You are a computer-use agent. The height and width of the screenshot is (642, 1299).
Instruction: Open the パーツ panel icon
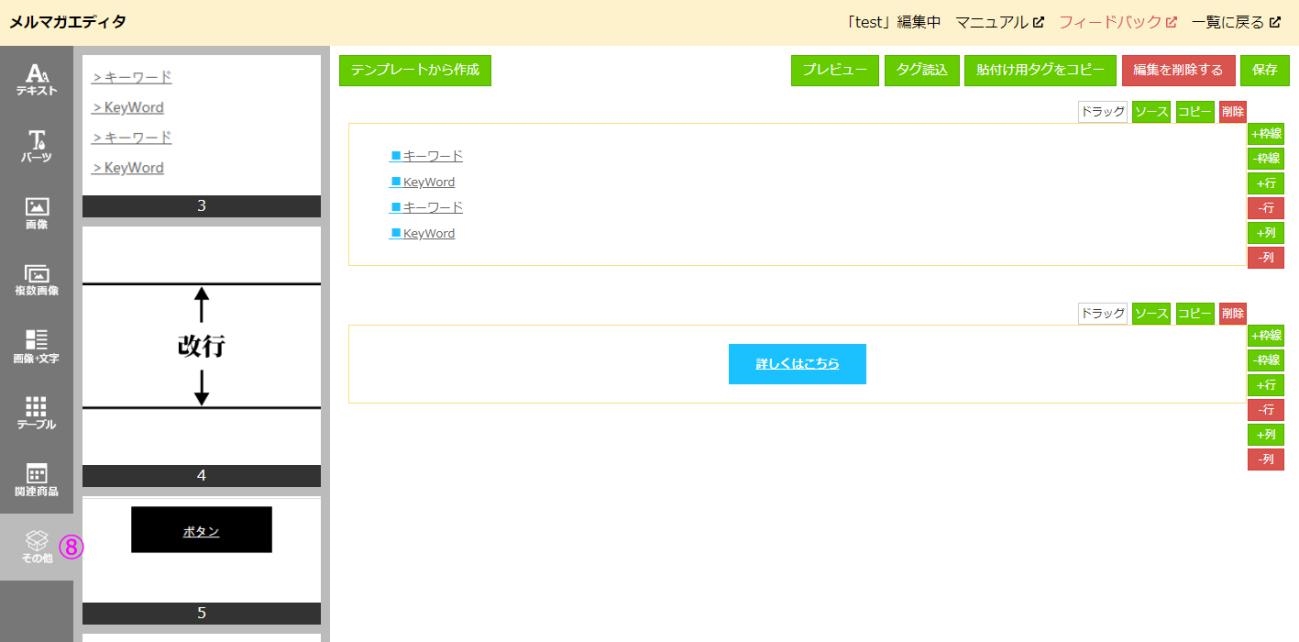click(x=36, y=146)
